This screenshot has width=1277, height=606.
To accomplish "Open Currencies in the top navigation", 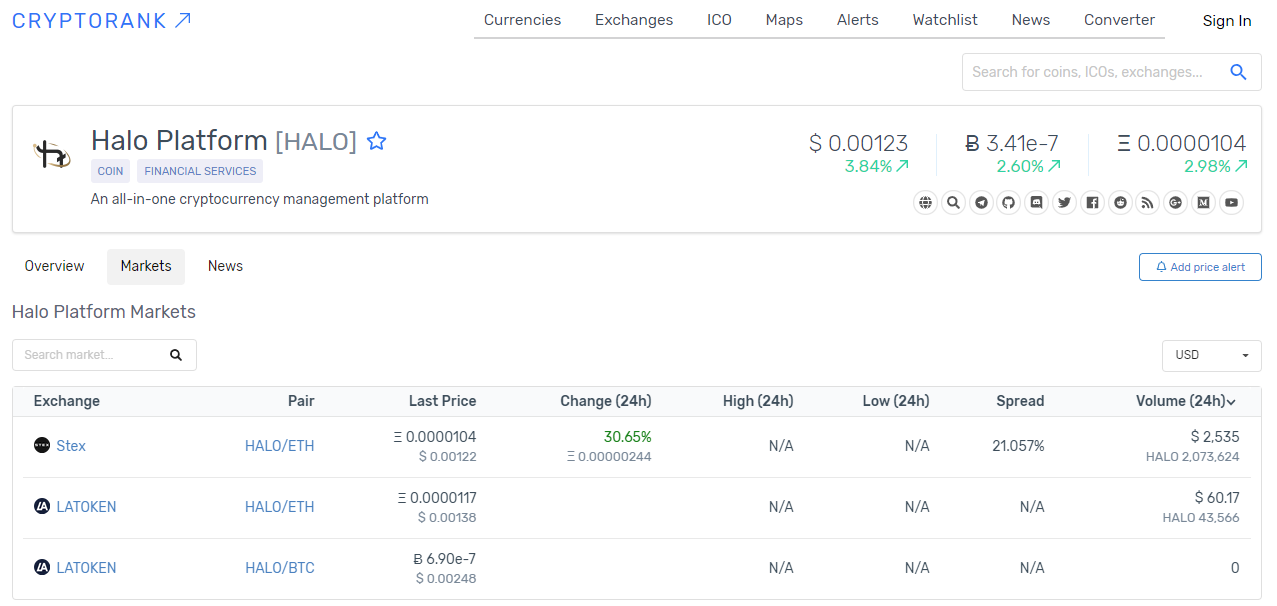I will 522,20.
